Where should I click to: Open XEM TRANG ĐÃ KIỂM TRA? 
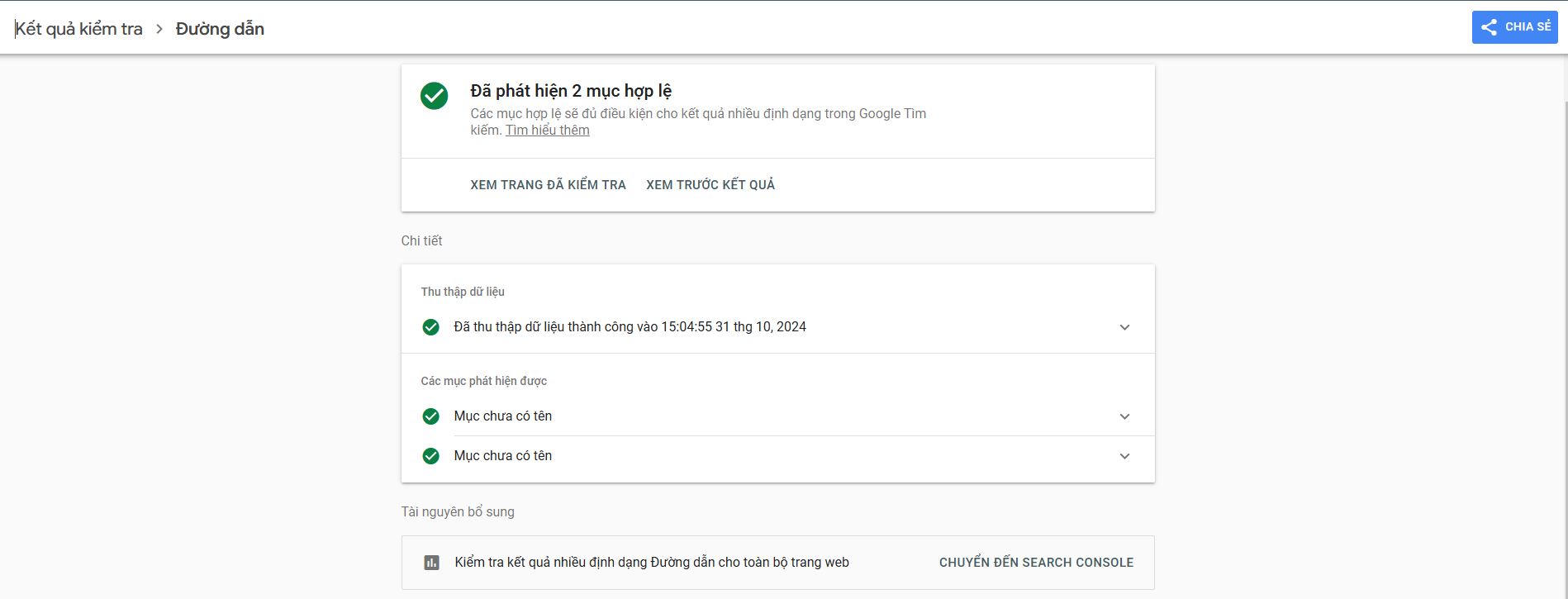(549, 185)
